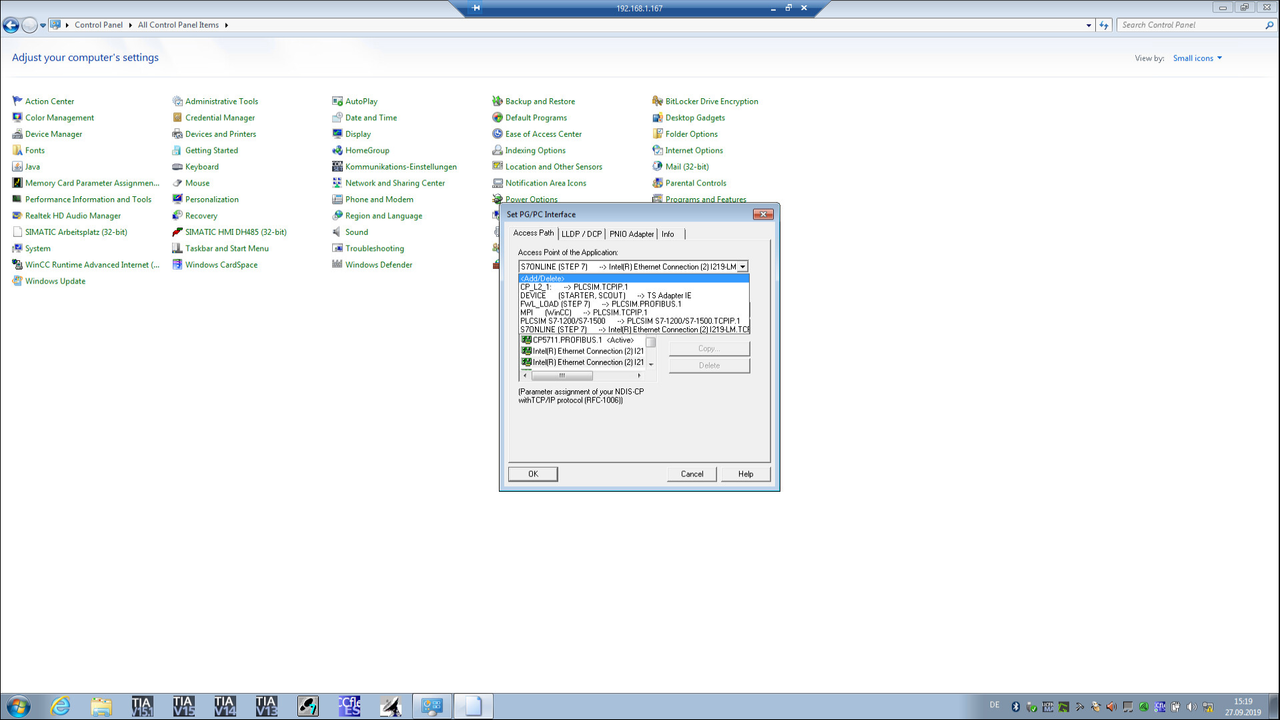Select PLCSIM S7-1200/S7-1500 access point entry
This screenshot has width=1280, height=720.
tap(634, 321)
